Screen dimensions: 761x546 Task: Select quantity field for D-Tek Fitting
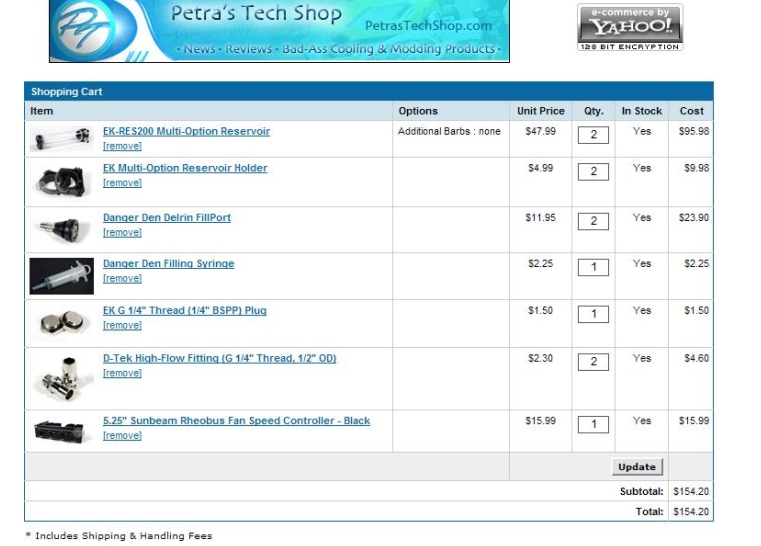pos(593,362)
